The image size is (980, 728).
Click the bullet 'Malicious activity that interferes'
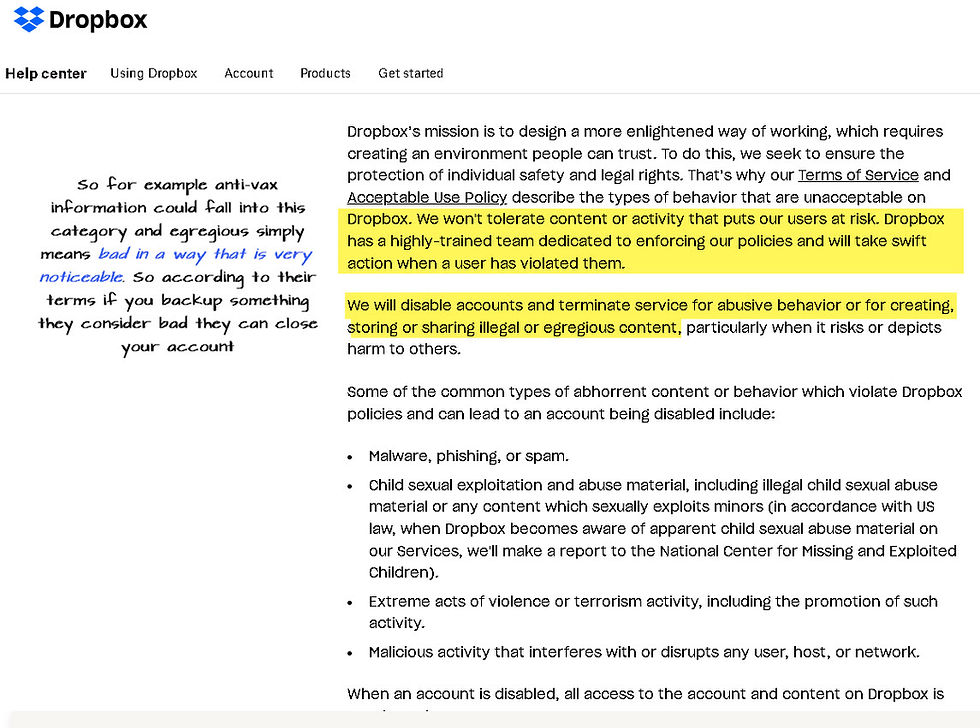pyautogui.click(x=644, y=652)
